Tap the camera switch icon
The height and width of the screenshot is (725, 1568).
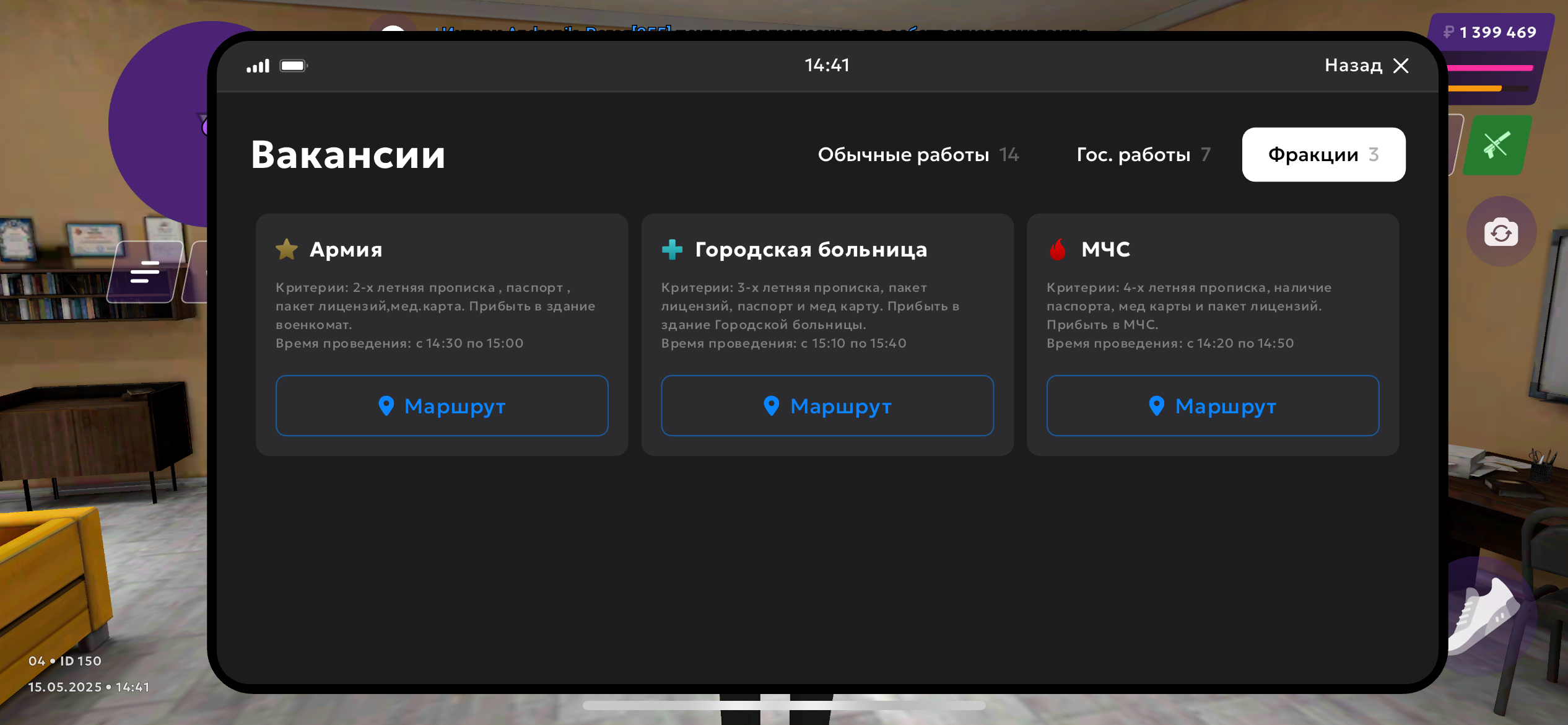[x=1500, y=232]
